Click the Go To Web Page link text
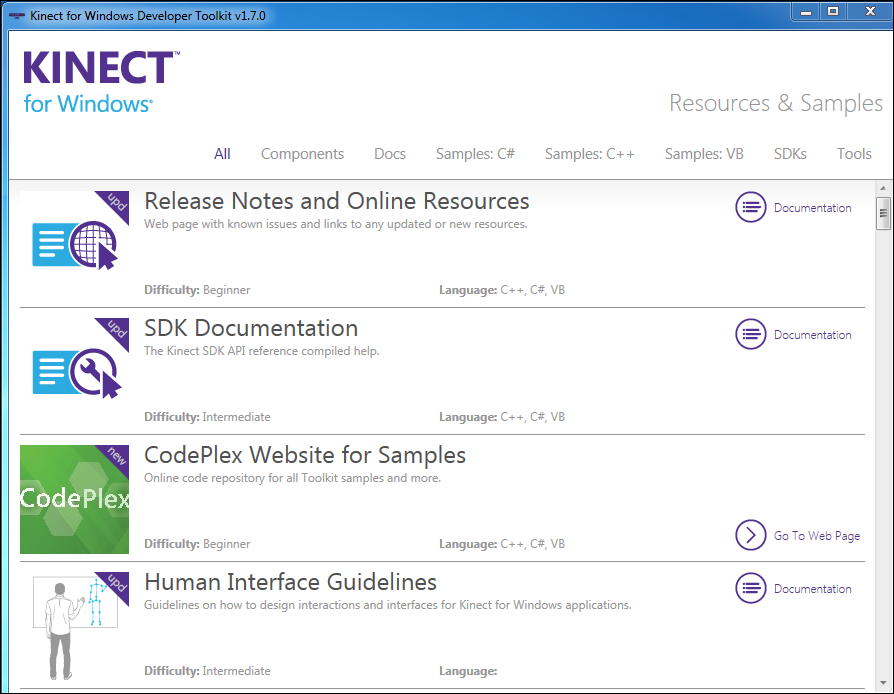The image size is (894, 694). 817,535
